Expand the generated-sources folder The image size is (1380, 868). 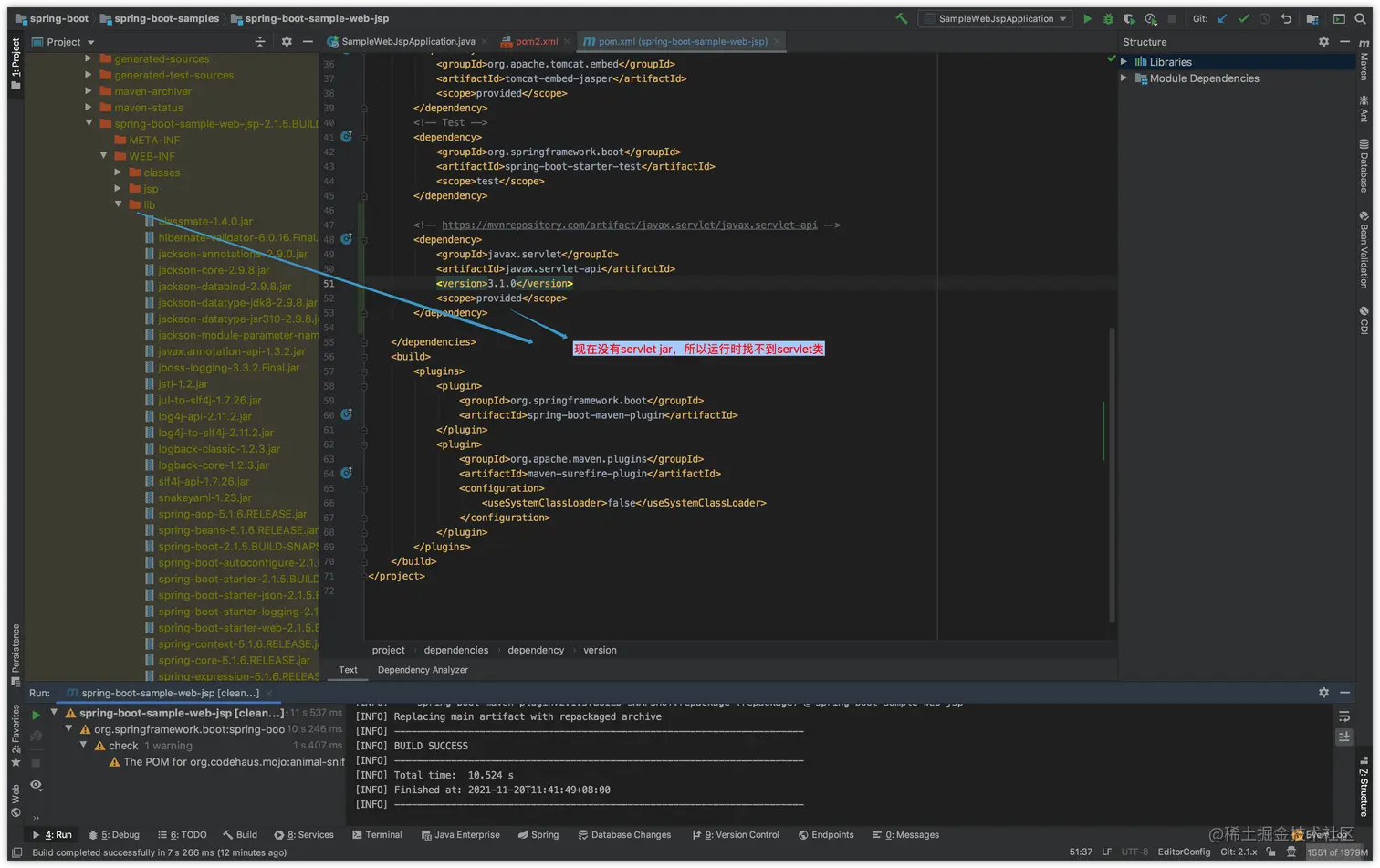click(89, 58)
